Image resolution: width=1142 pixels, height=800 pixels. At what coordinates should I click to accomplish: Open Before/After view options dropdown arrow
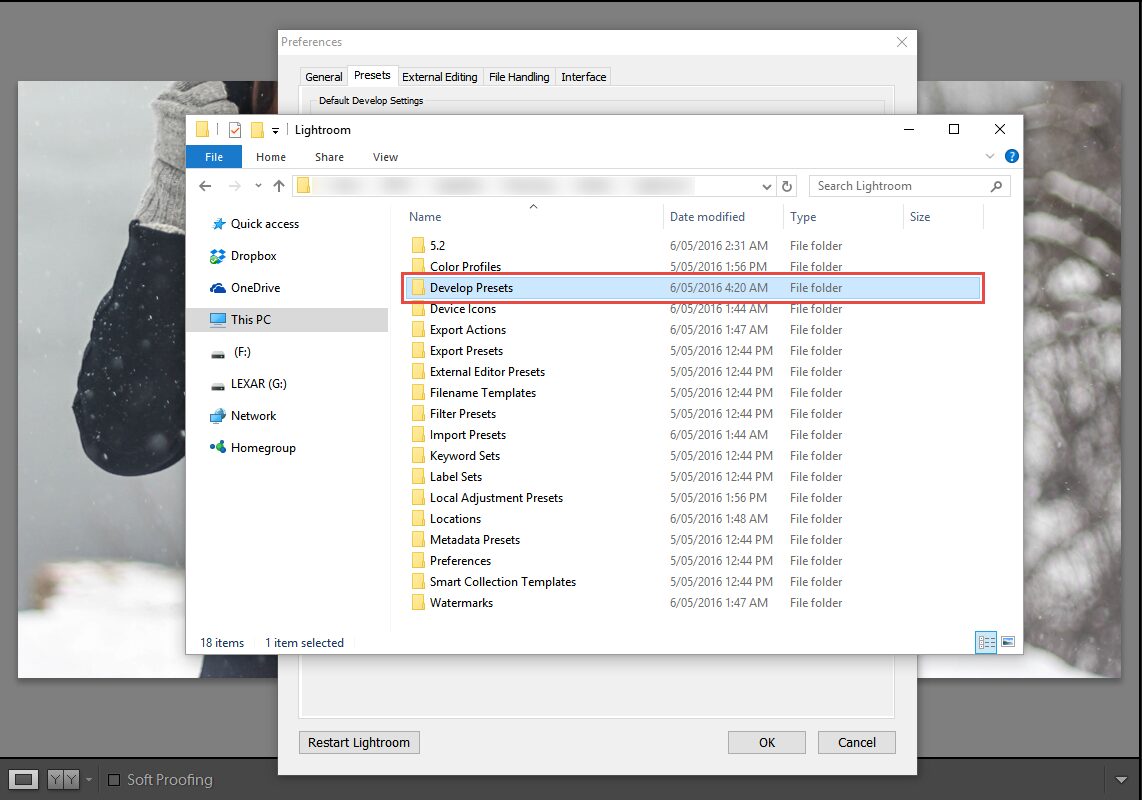(89, 780)
